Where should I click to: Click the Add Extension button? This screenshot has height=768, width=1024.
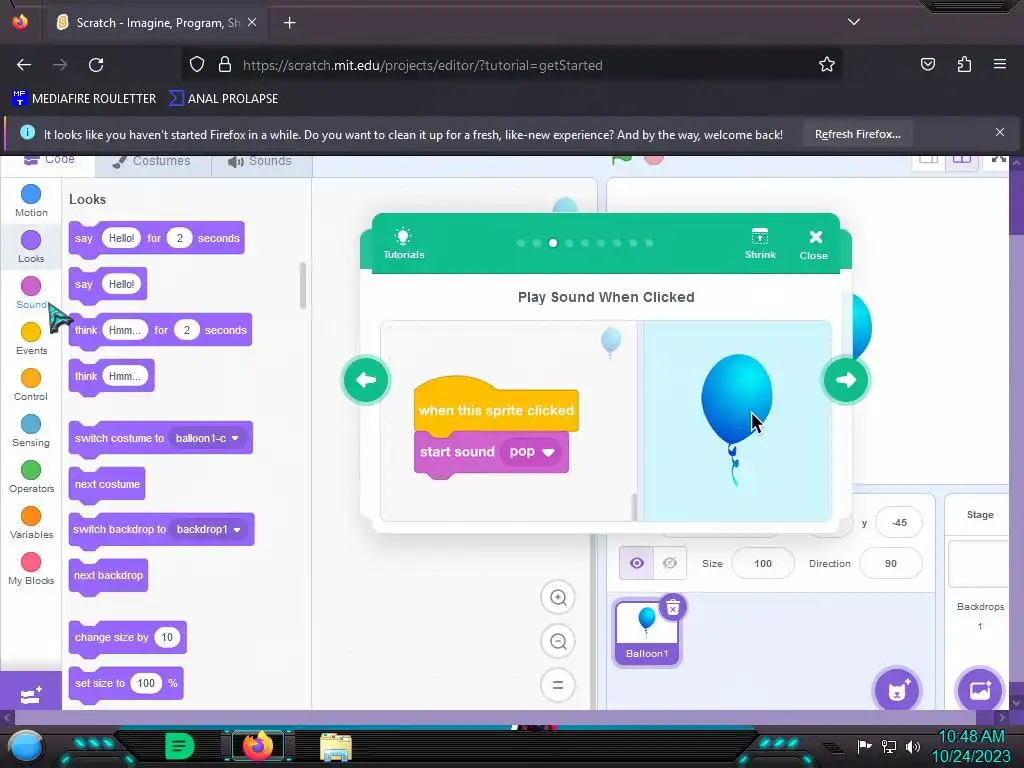[x=31, y=694]
